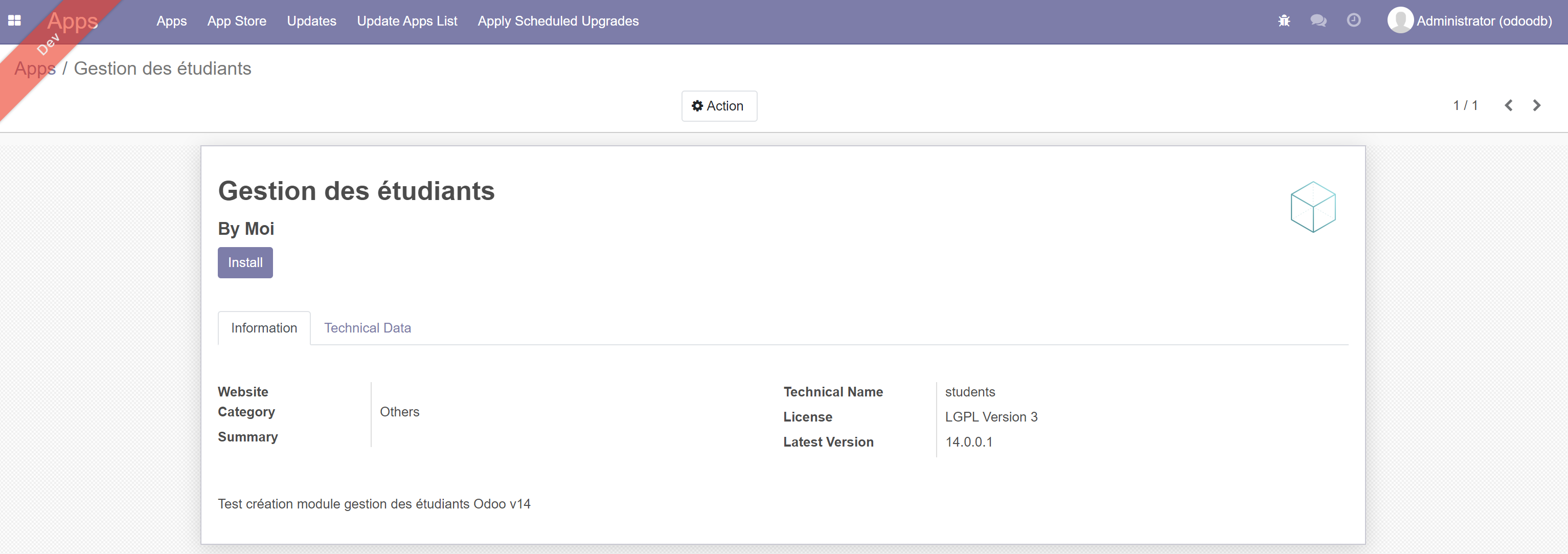This screenshot has height=554, width=1568.
Task: Click Apply Scheduled Upgrades menu
Action: click(x=558, y=20)
